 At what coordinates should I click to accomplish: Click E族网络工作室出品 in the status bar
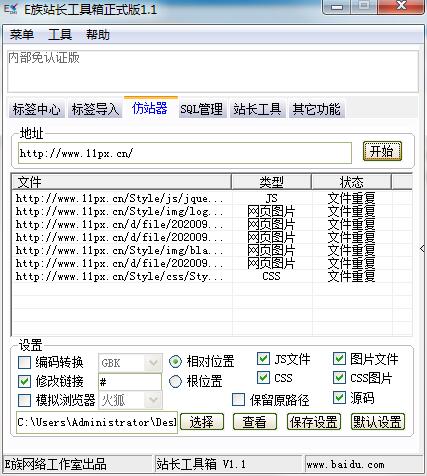pos(55,464)
